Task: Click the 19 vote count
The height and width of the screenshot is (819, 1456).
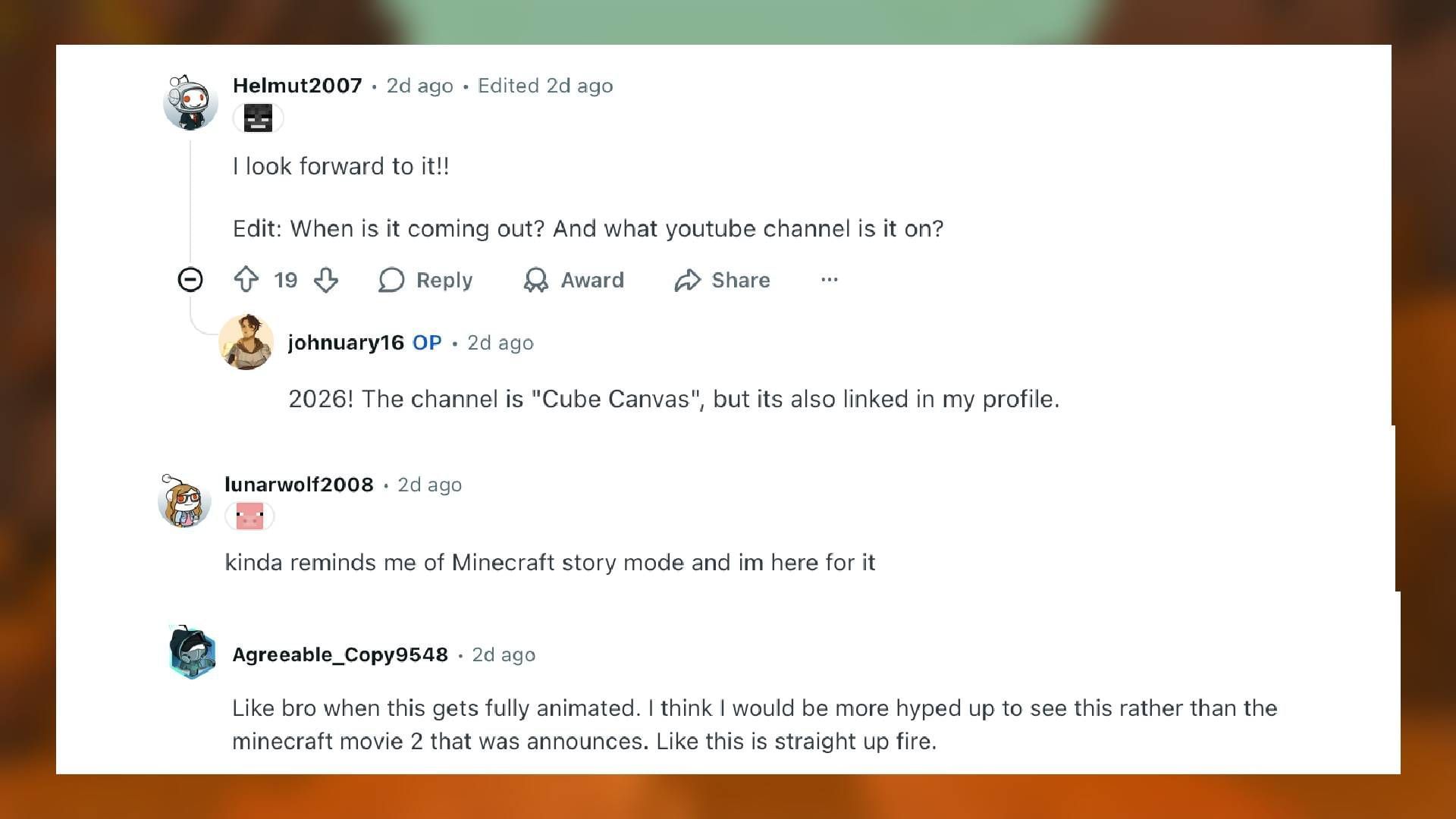Action: (286, 280)
